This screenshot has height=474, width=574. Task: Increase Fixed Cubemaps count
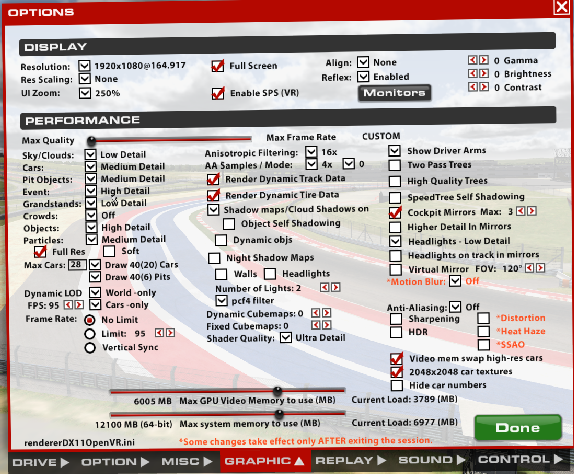click(327, 325)
